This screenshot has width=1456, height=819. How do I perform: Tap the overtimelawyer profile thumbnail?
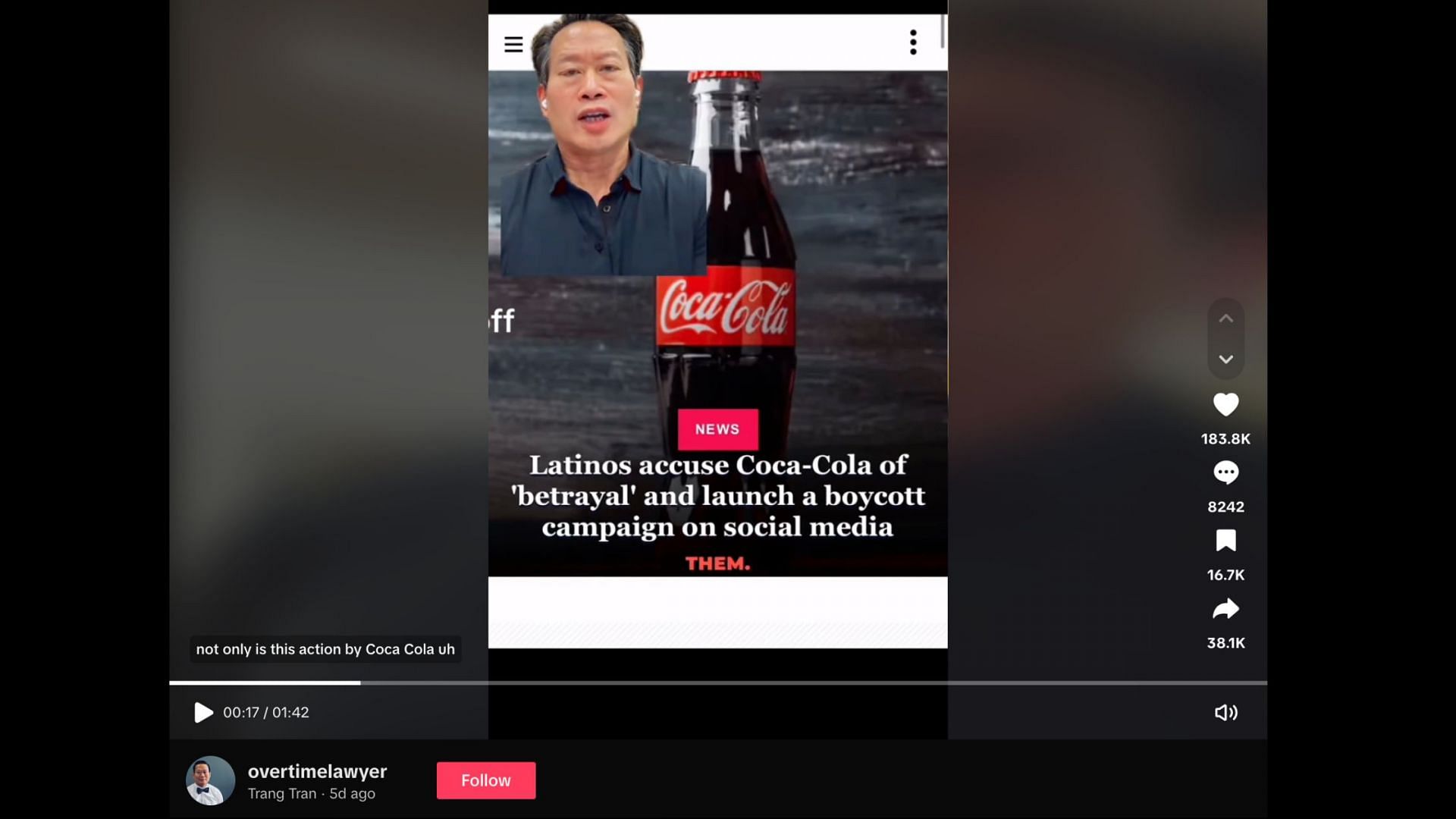(x=211, y=781)
